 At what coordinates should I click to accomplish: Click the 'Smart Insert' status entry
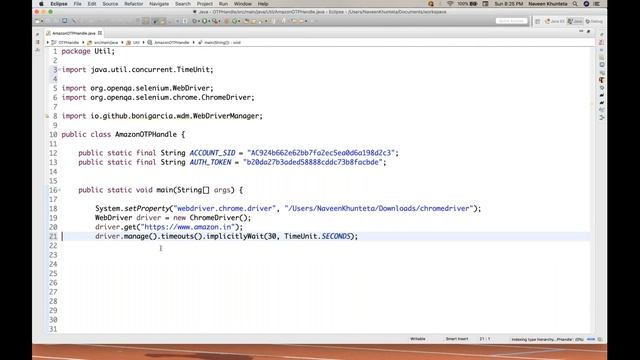457,339
